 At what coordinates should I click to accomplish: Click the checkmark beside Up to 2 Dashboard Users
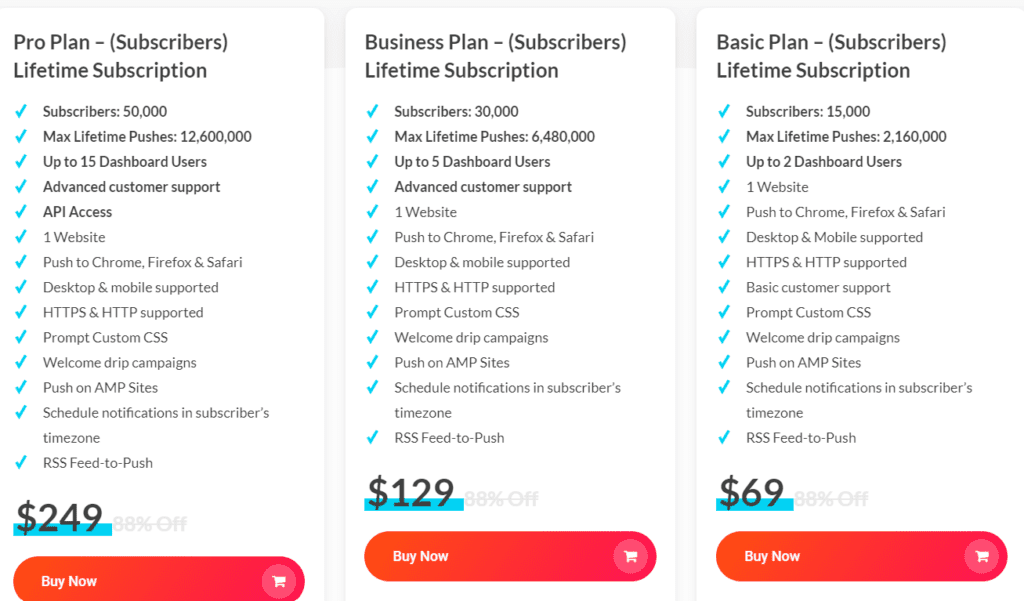[724, 161]
